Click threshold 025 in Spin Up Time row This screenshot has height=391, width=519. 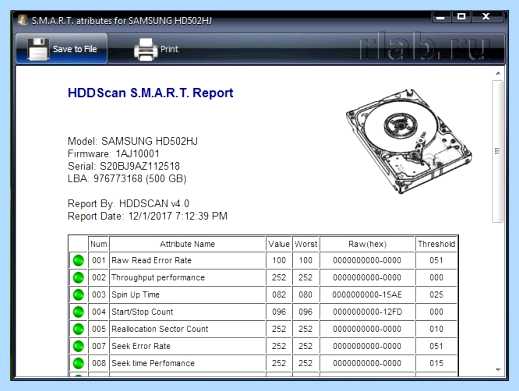point(436,295)
